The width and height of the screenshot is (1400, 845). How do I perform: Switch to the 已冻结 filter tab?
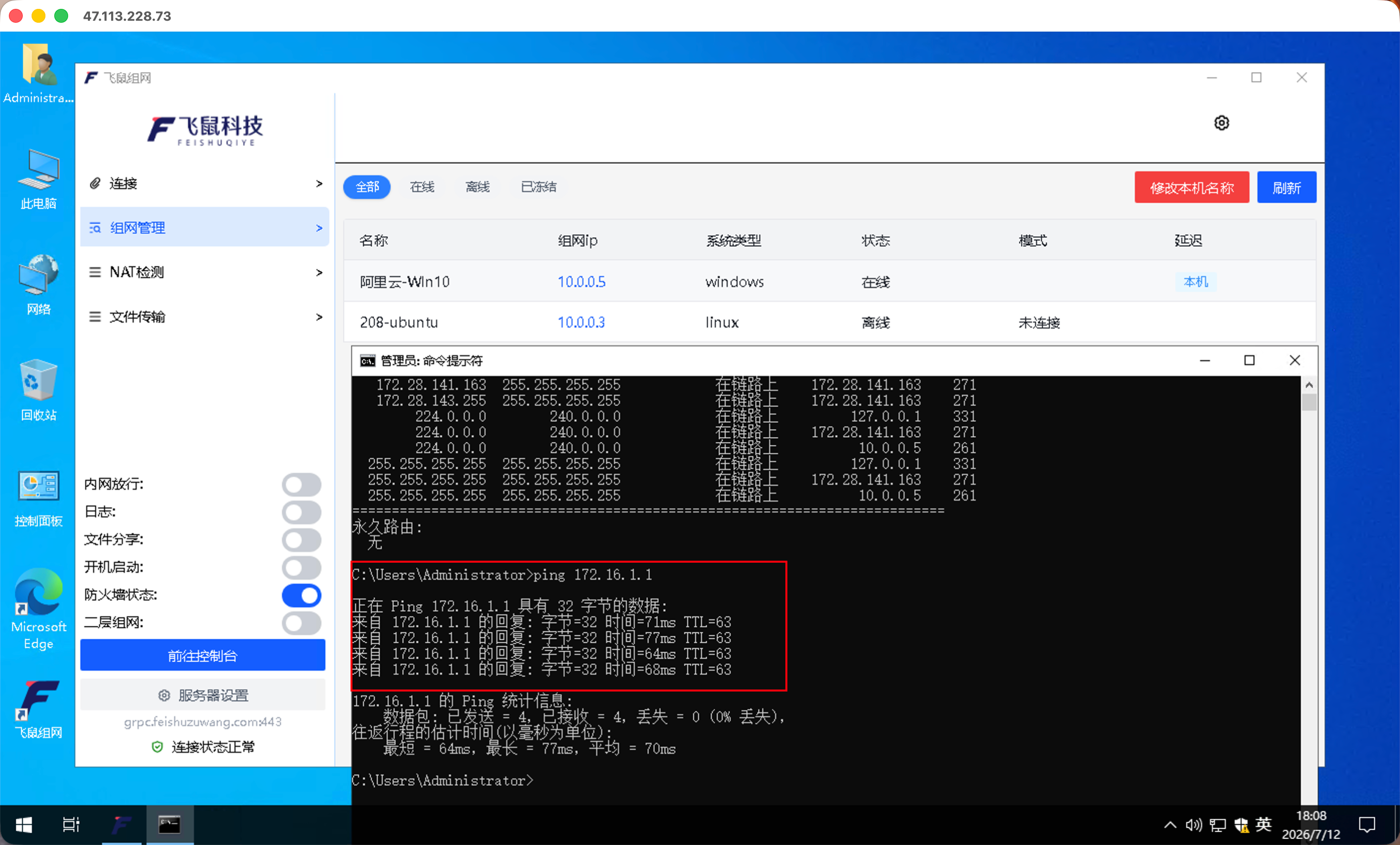point(539,187)
